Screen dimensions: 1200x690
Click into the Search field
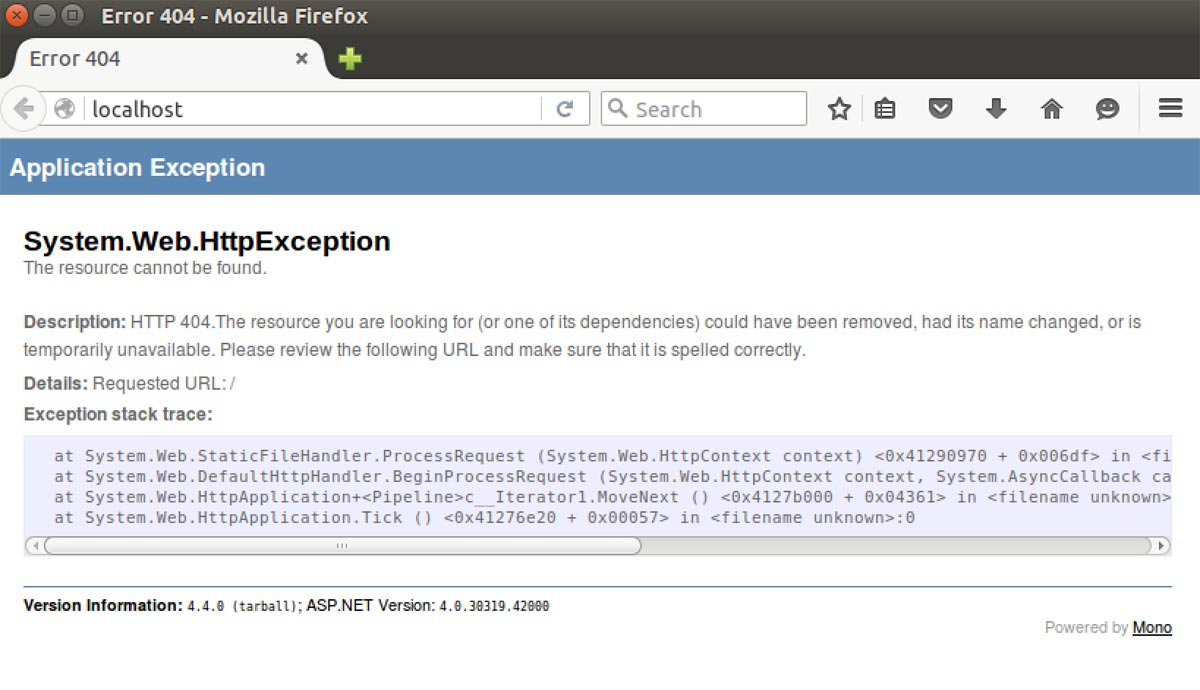tap(704, 109)
